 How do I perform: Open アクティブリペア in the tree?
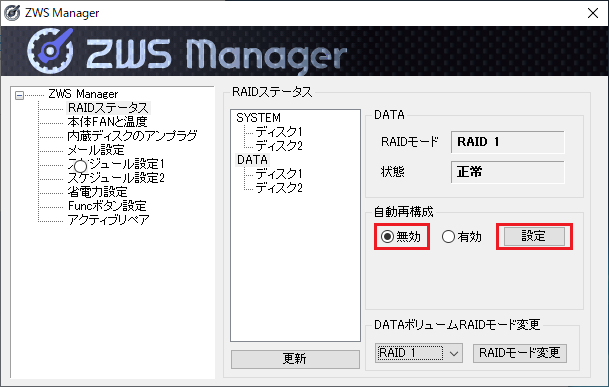coord(108,220)
